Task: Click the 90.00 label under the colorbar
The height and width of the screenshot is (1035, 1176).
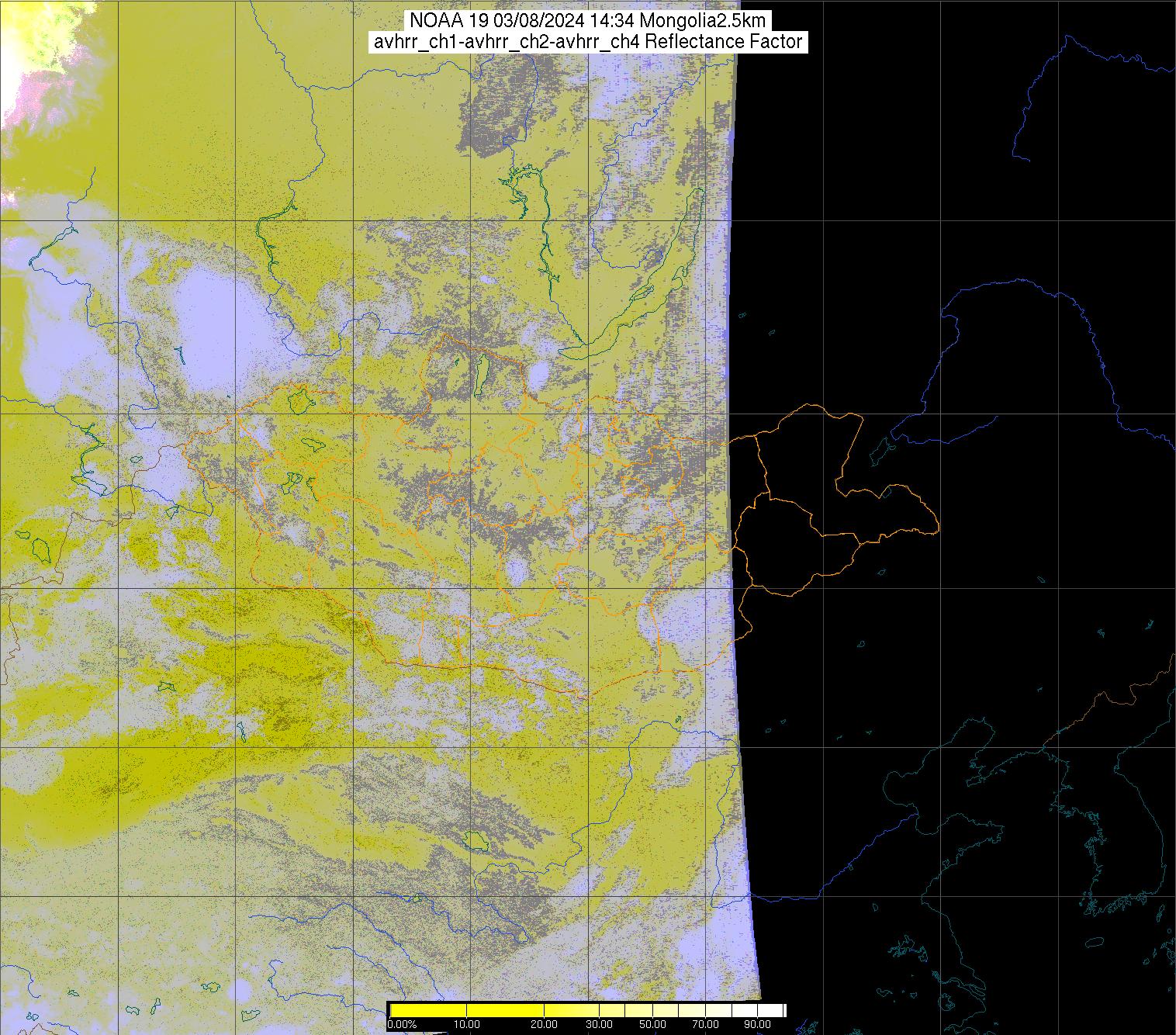Action: pyautogui.click(x=757, y=1024)
